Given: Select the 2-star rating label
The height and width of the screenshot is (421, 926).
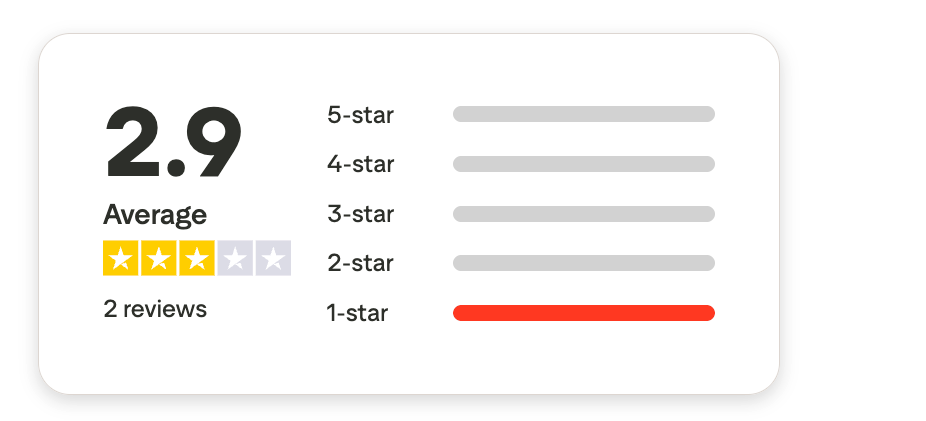Looking at the screenshot, I should click(x=360, y=264).
